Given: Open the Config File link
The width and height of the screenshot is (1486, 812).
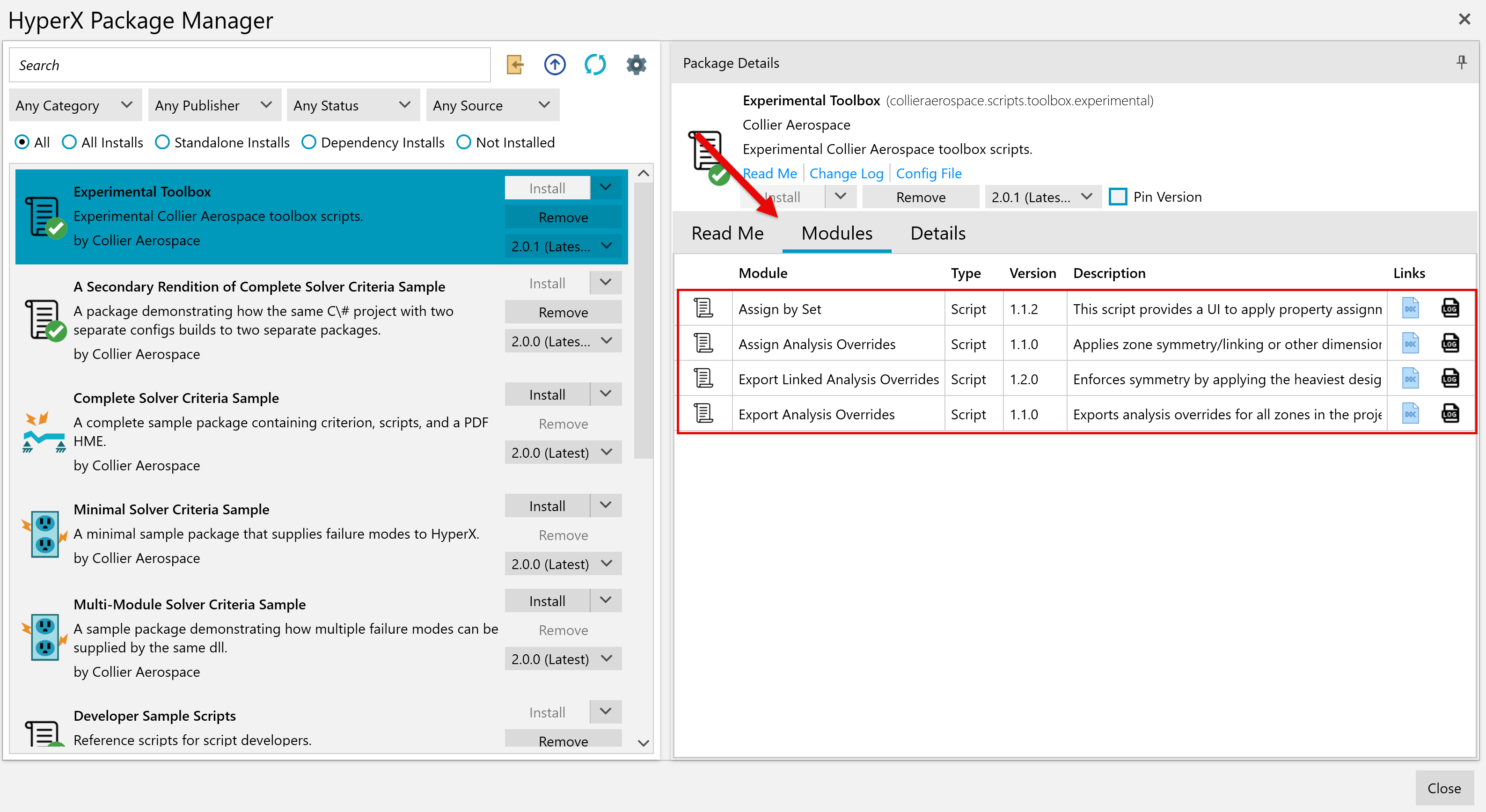Looking at the screenshot, I should [x=929, y=173].
